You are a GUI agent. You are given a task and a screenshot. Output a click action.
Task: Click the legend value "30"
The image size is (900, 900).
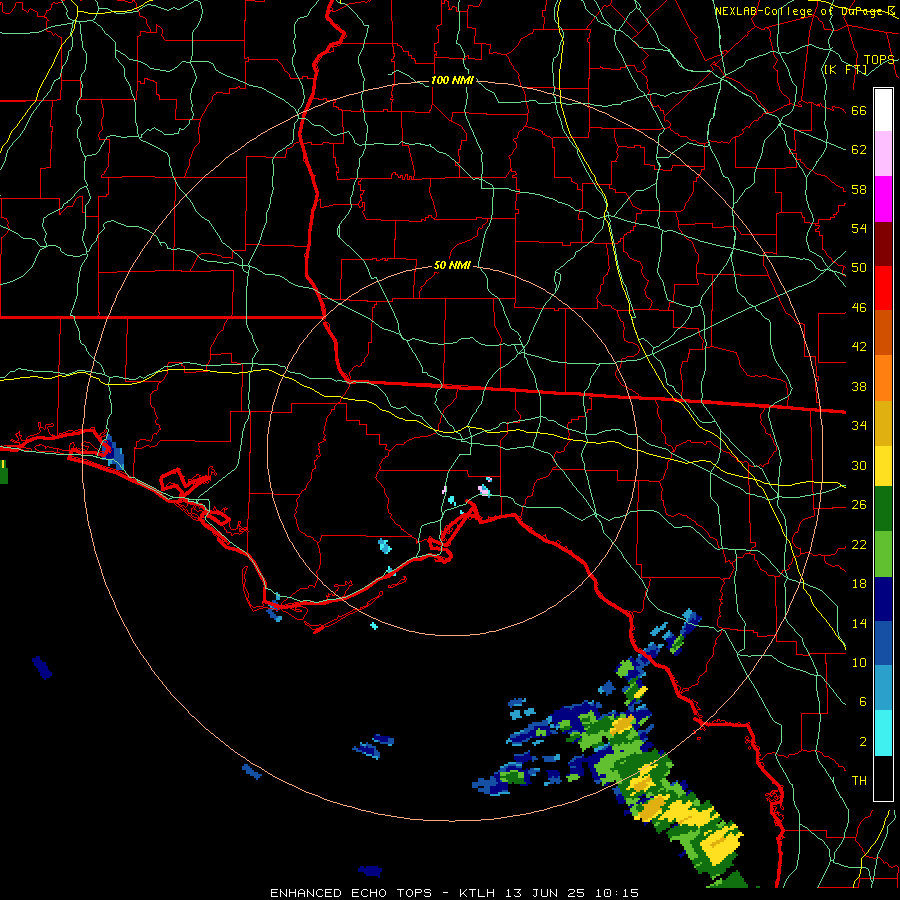(x=859, y=465)
